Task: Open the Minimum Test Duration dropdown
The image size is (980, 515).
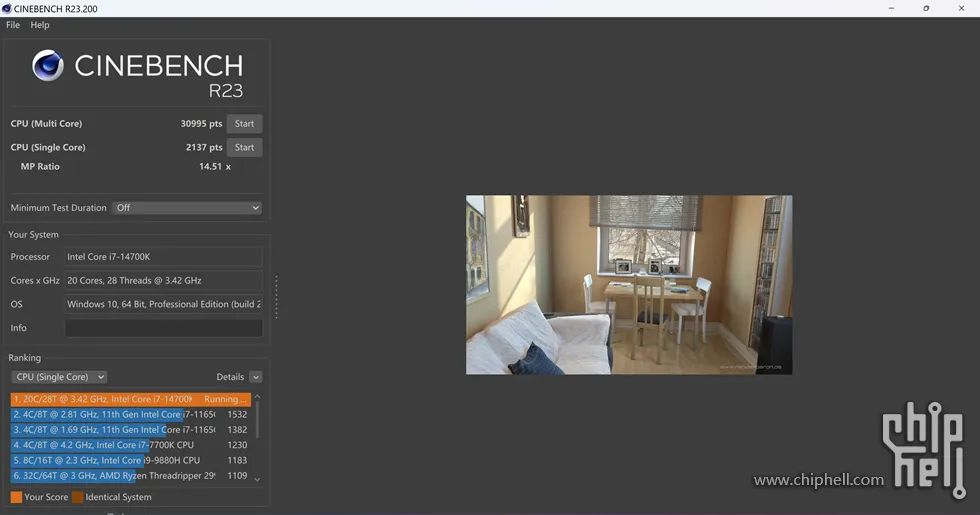Action: [x=187, y=208]
